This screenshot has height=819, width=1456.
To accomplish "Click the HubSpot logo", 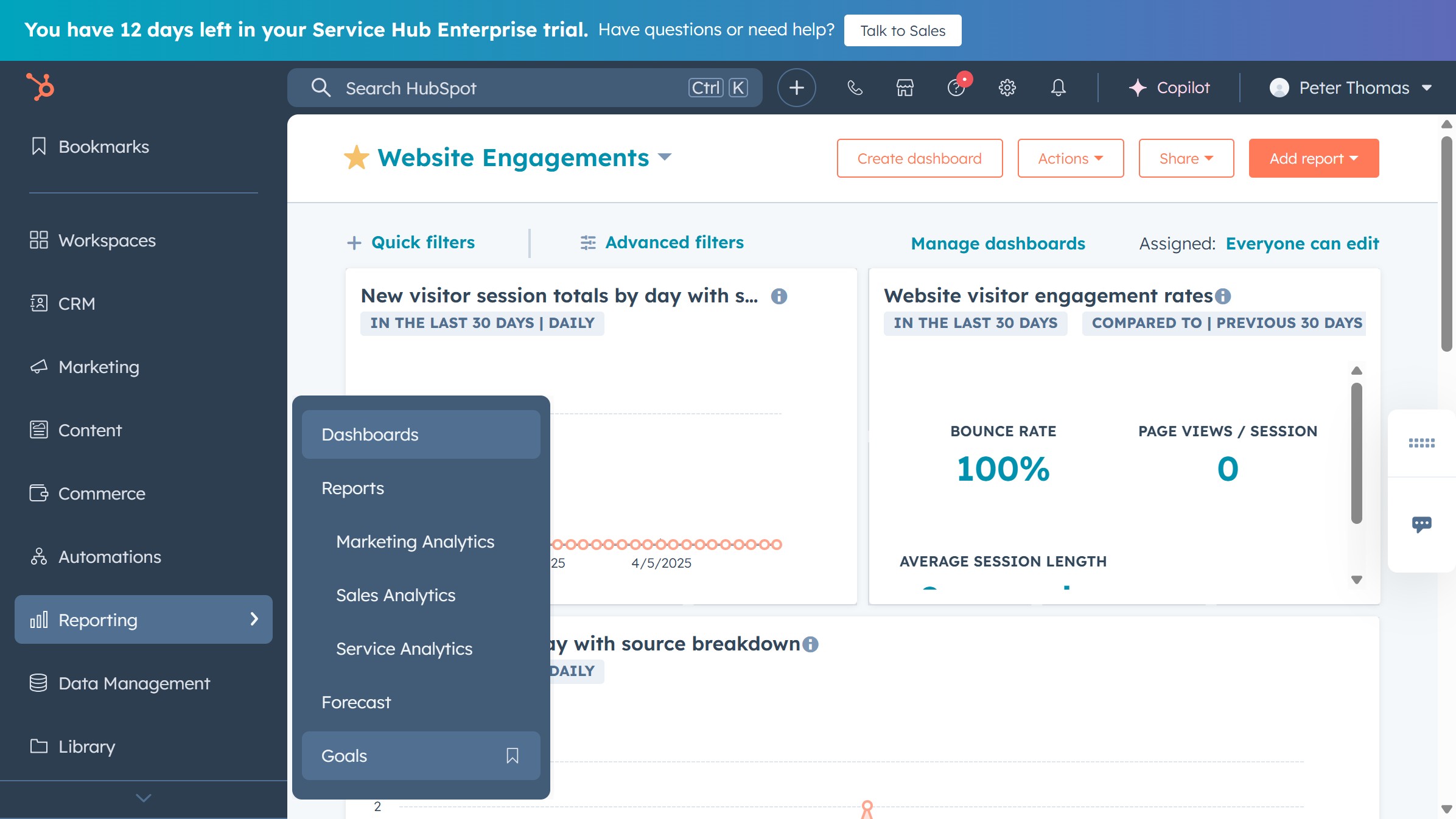I will tap(39, 86).
